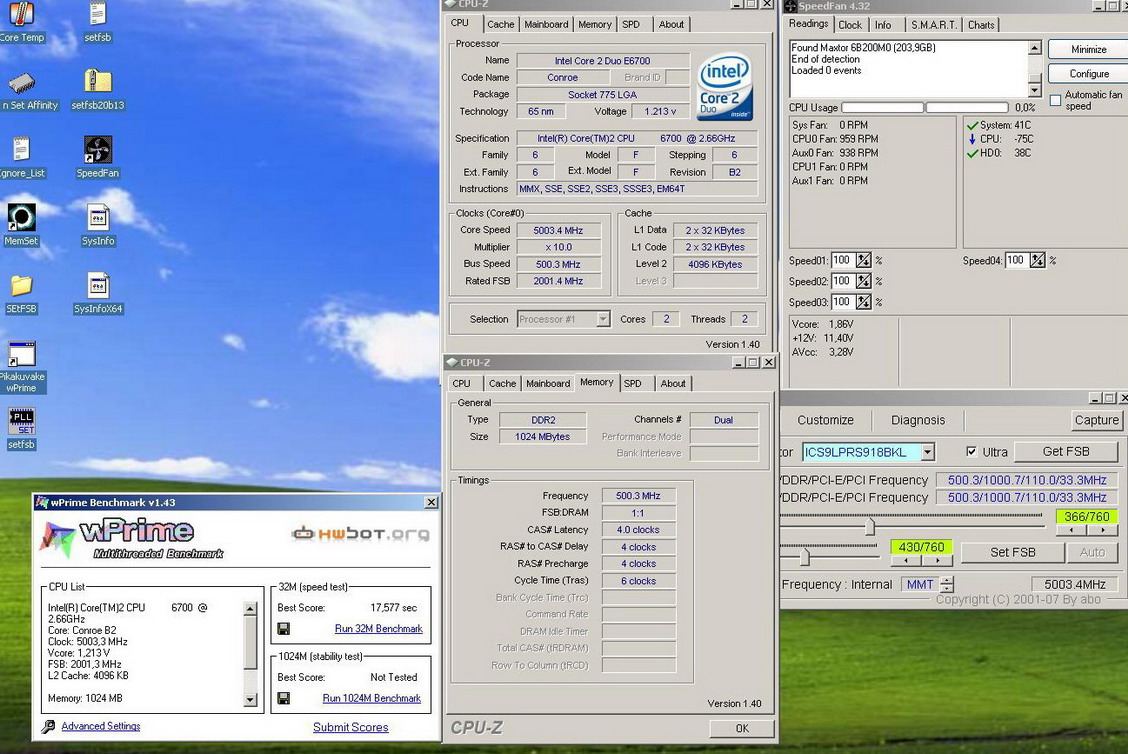
Task: Launch the PLL setfsb desktop icon
Action: [22, 422]
